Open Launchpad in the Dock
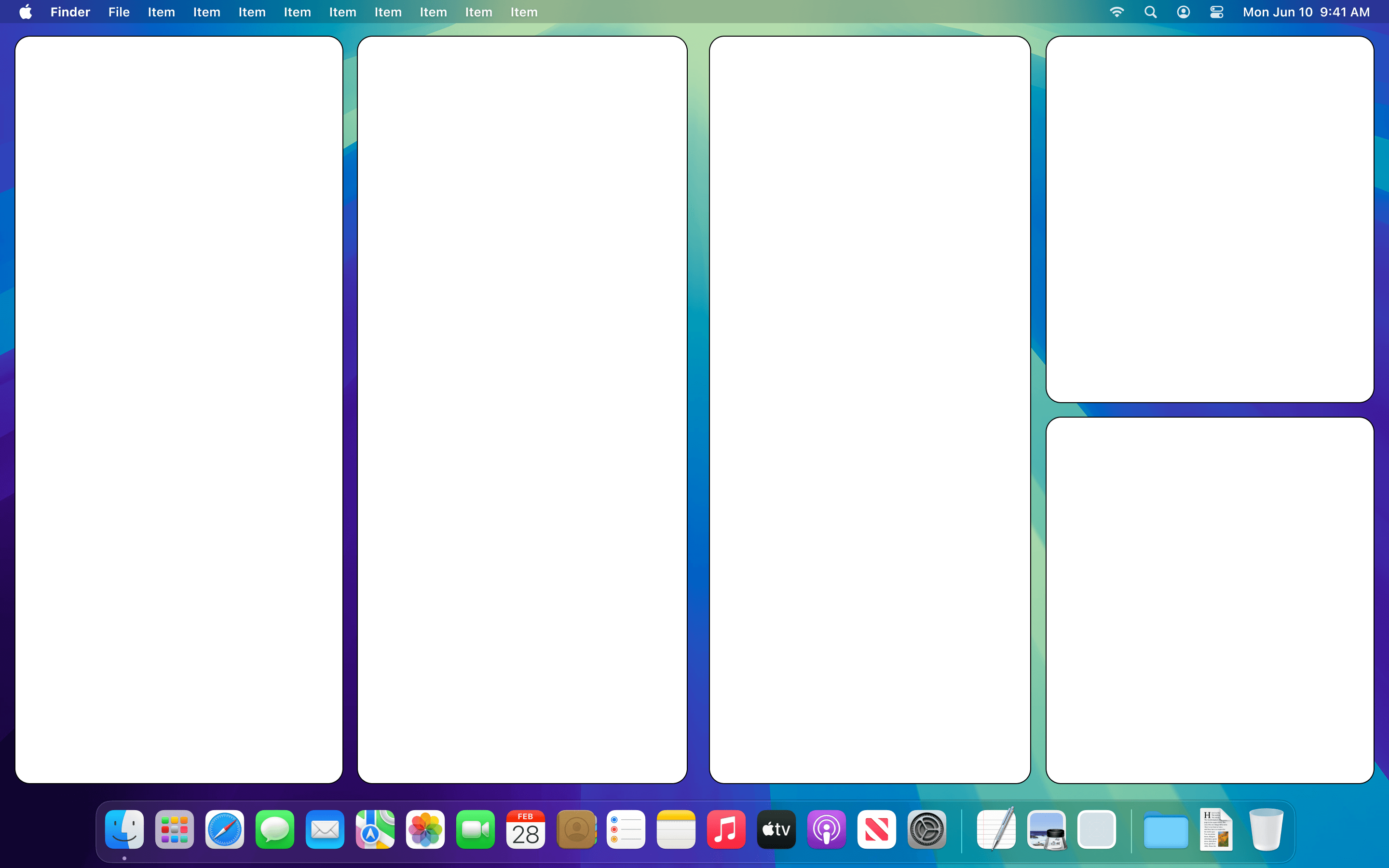 (x=174, y=829)
